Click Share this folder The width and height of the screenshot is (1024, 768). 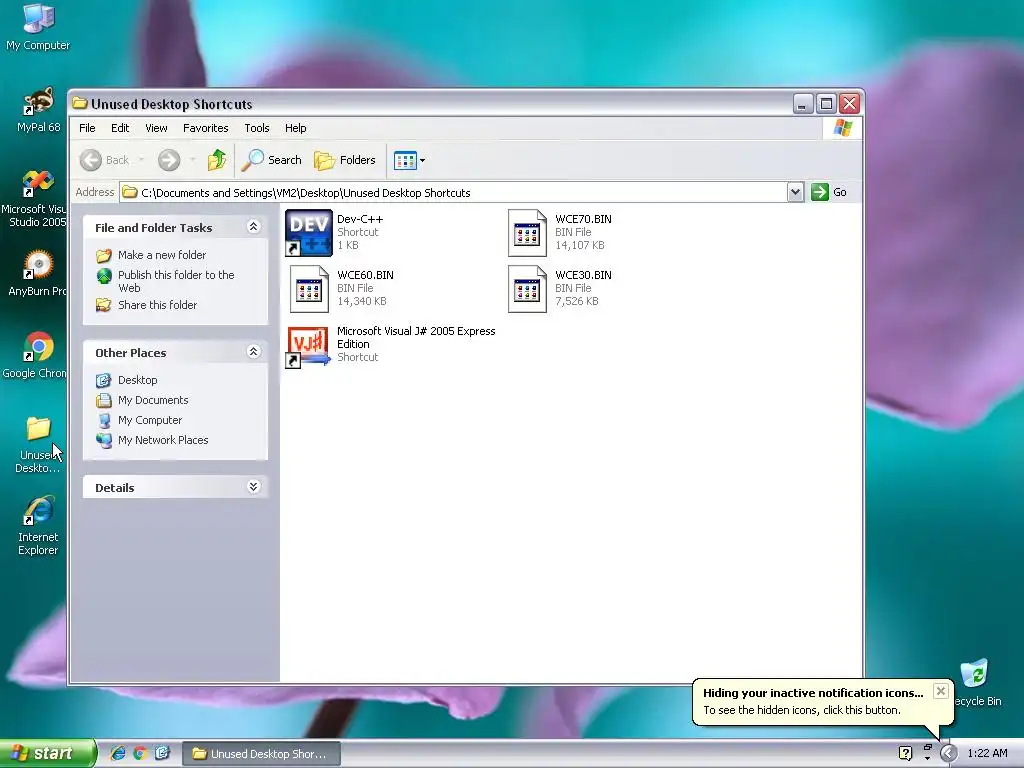coord(157,305)
